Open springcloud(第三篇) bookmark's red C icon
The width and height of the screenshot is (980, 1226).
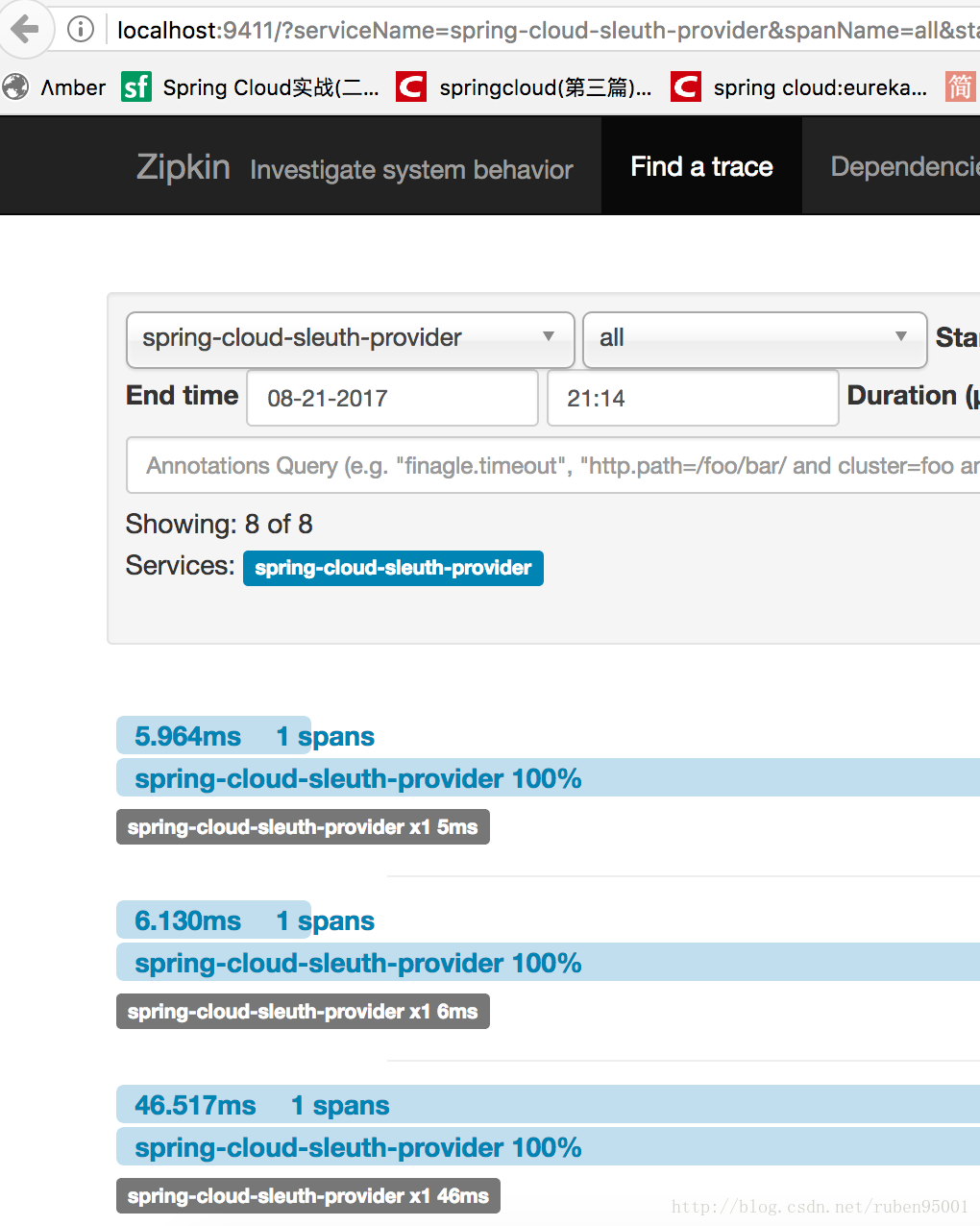[x=411, y=87]
